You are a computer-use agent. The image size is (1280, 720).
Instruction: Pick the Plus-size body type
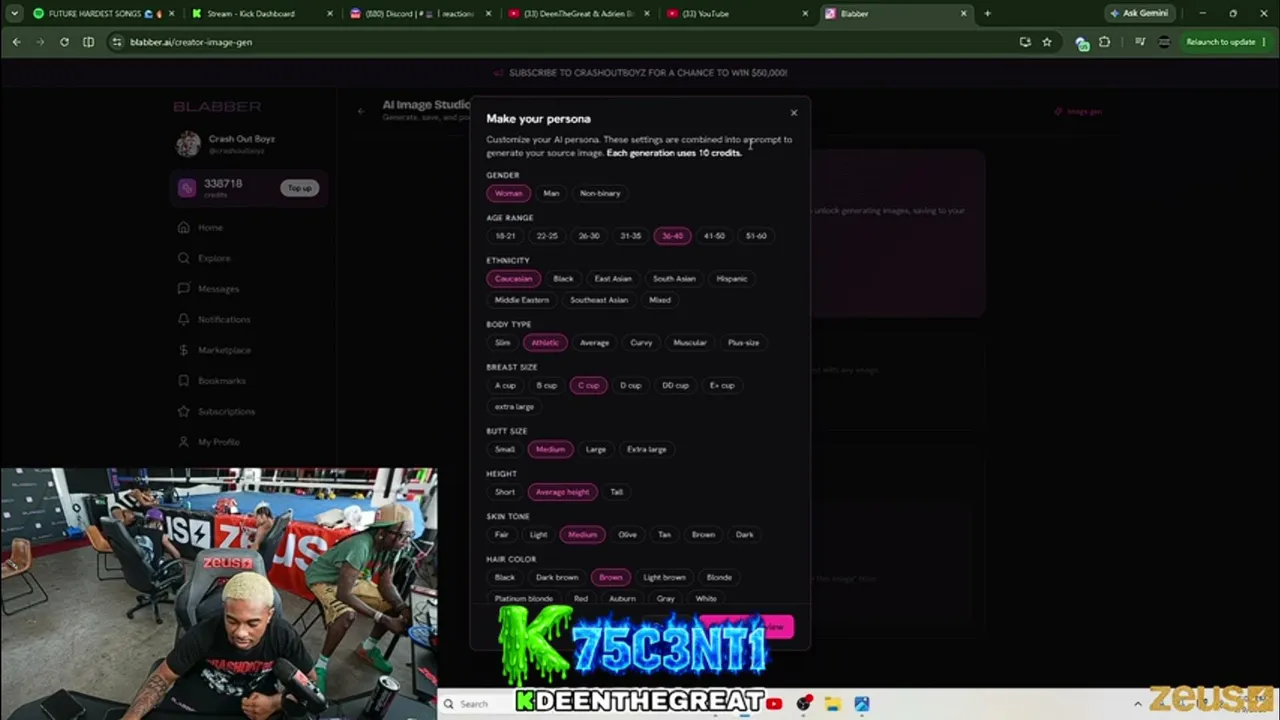(743, 343)
